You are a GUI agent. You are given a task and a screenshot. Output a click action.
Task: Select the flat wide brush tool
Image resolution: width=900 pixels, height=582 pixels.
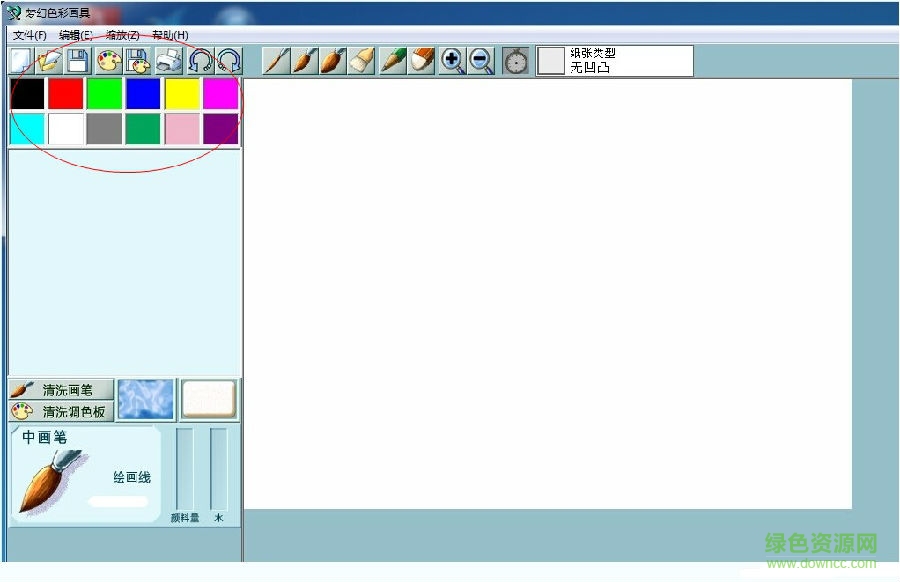point(362,61)
